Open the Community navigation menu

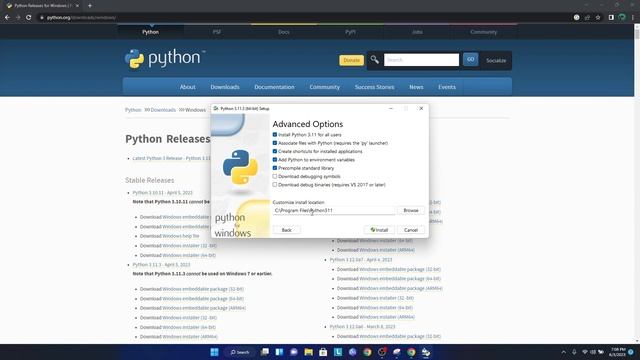(324, 87)
